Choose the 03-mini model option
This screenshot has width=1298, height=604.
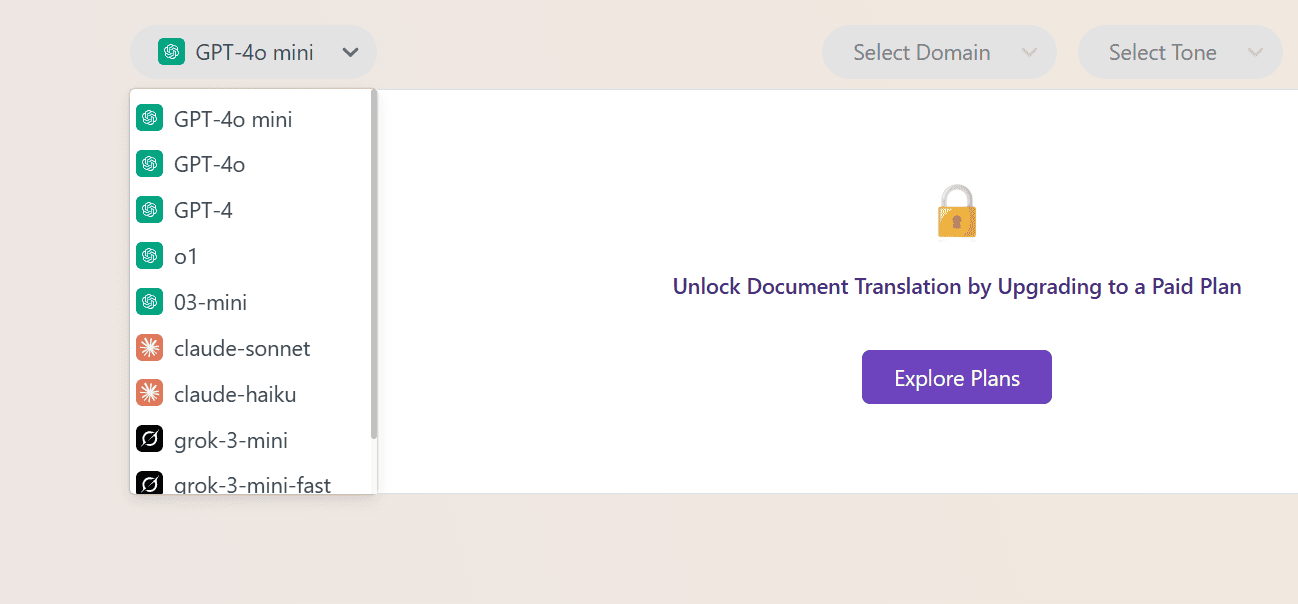(210, 302)
